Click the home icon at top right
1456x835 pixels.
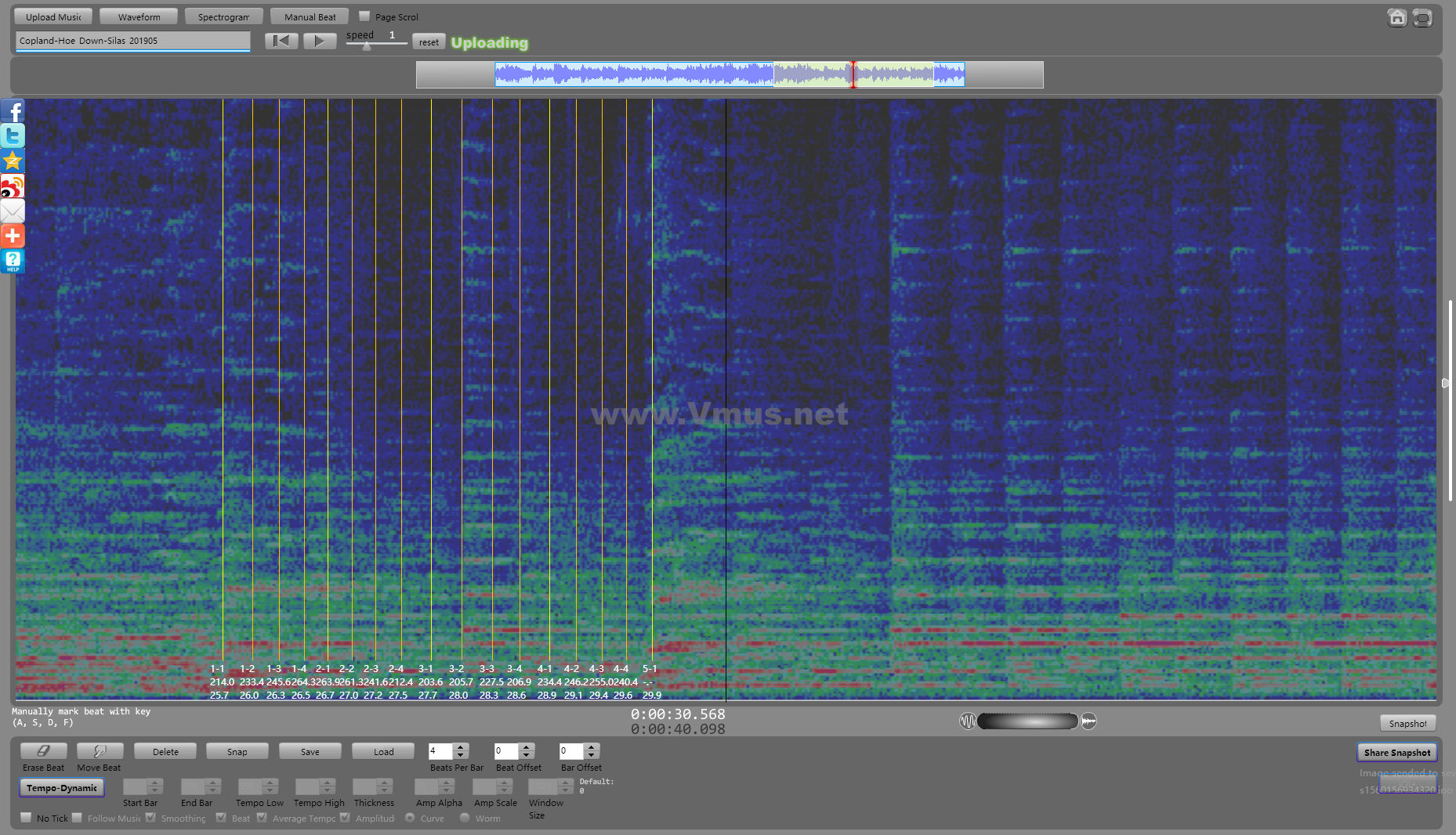pos(1396,17)
